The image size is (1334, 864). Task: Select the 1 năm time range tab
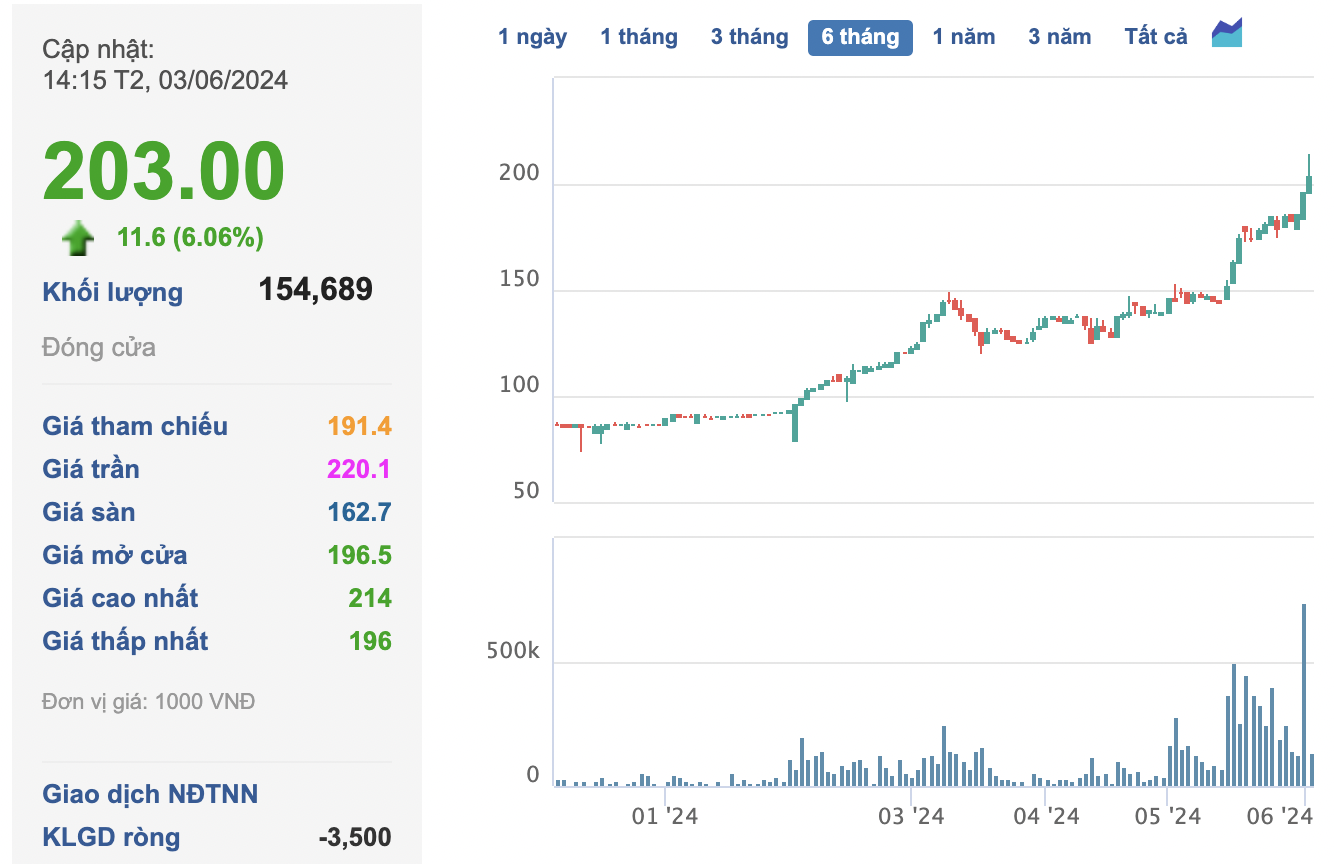coord(964,37)
